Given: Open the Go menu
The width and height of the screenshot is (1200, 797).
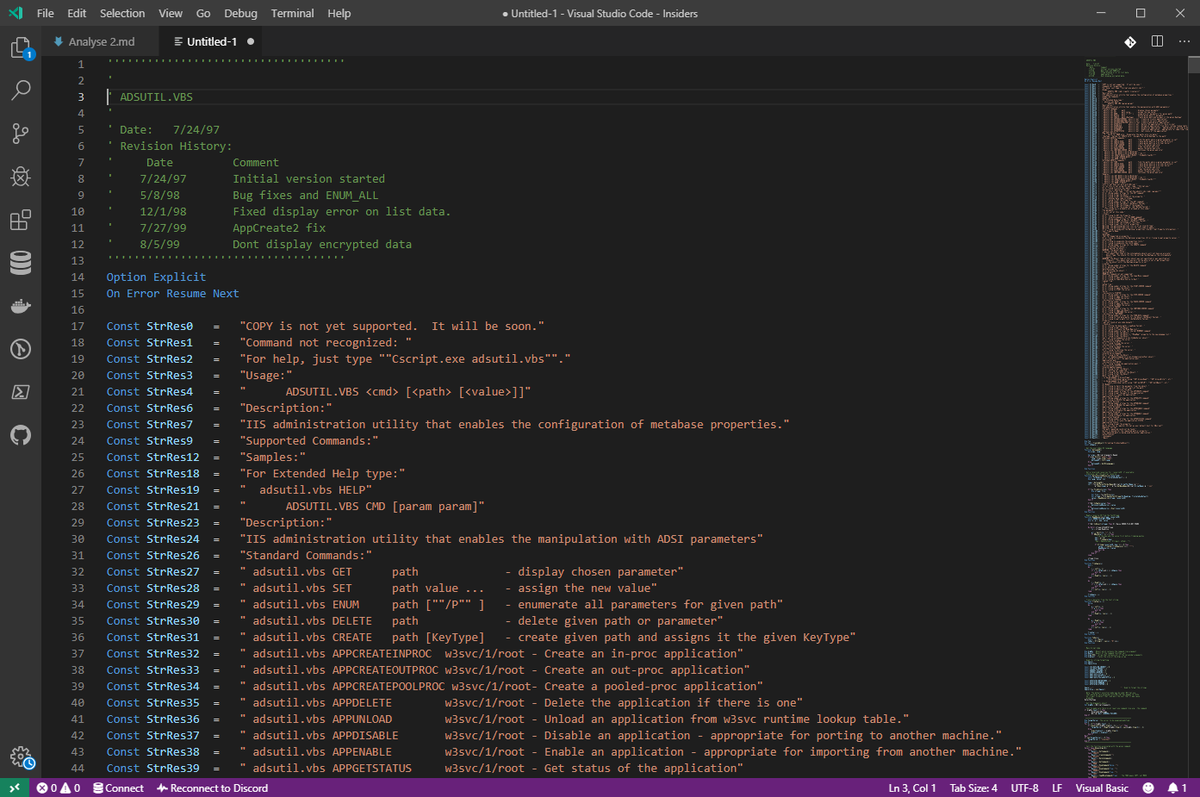Looking at the screenshot, I should click(204, 13).
